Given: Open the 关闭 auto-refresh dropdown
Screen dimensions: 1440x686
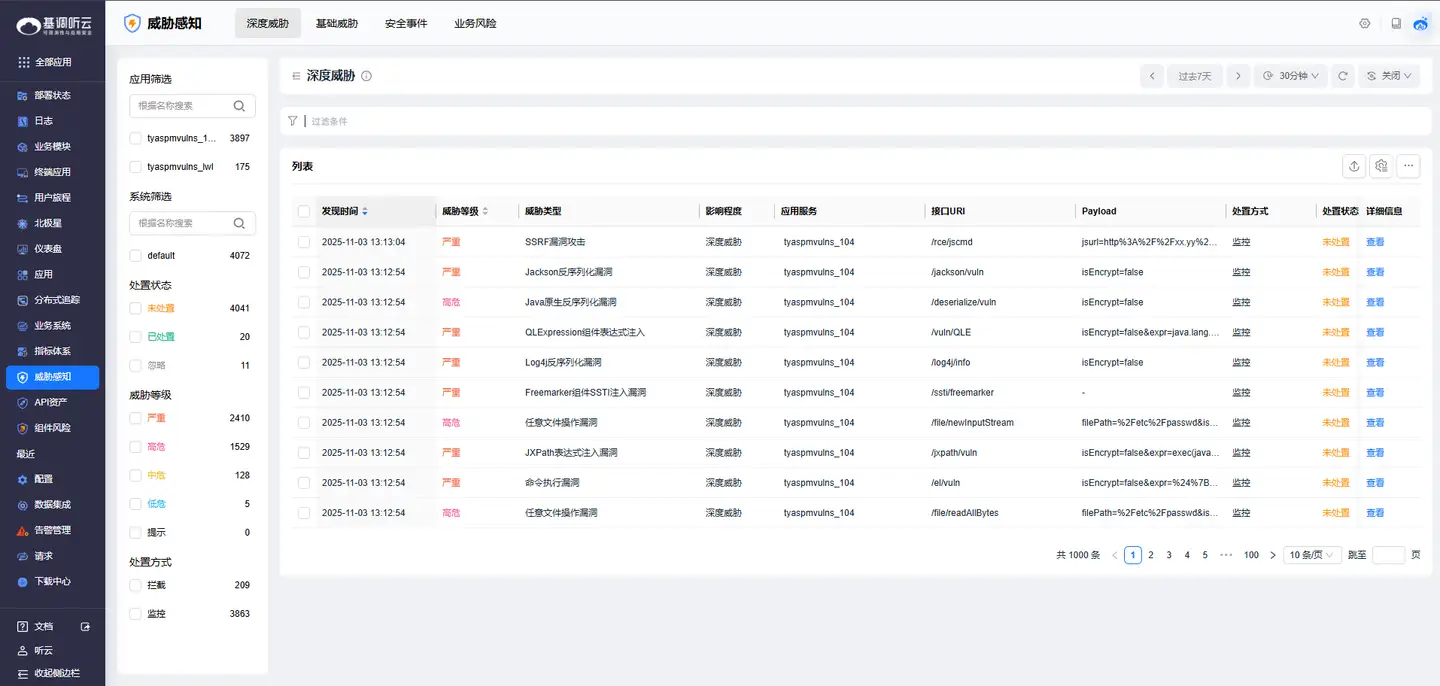Looking at the screenshot, I should [1389, 76].
